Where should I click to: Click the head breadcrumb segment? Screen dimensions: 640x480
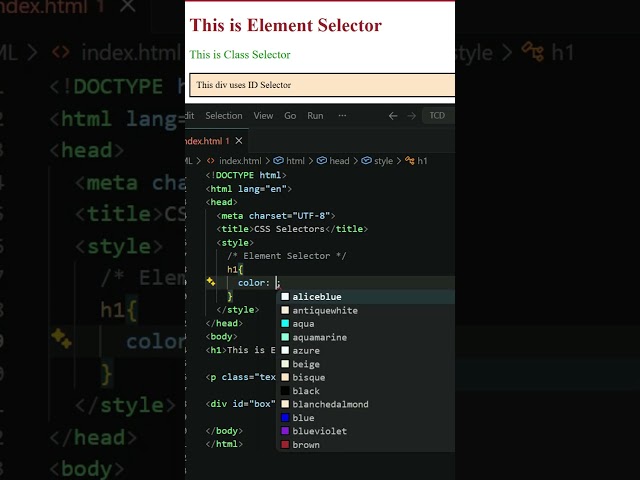coord(333,161)
